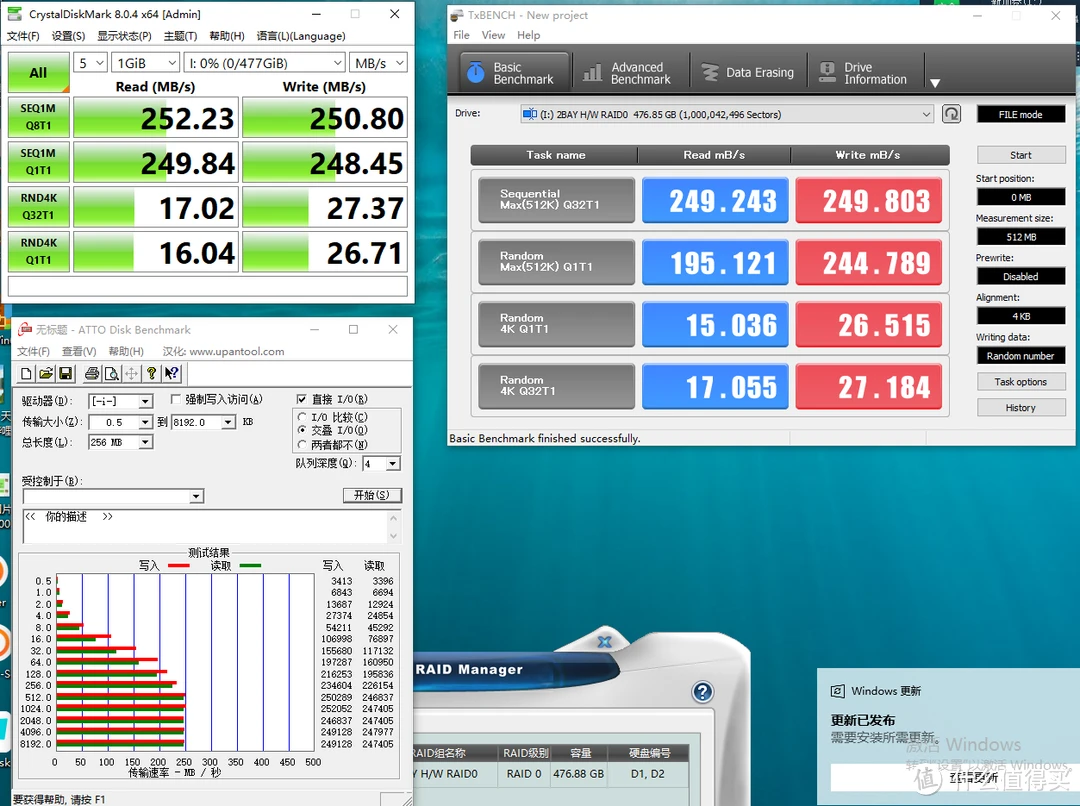This screenshot has height=806, width=1080.
Task: Click the context help arrow icon
Action: [x=172, y=374]
